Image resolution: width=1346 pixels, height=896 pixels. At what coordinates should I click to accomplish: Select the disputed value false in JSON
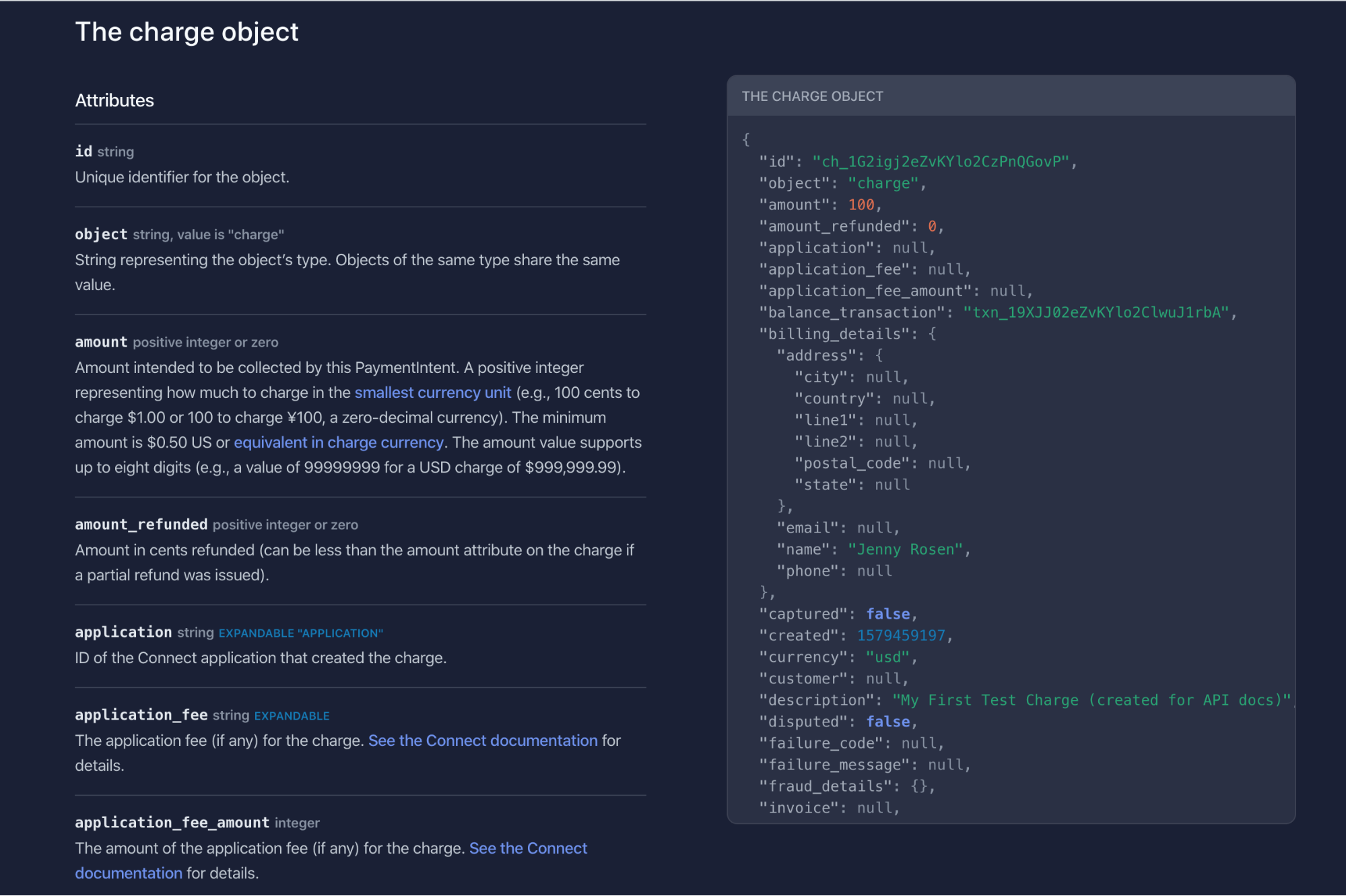887,722
